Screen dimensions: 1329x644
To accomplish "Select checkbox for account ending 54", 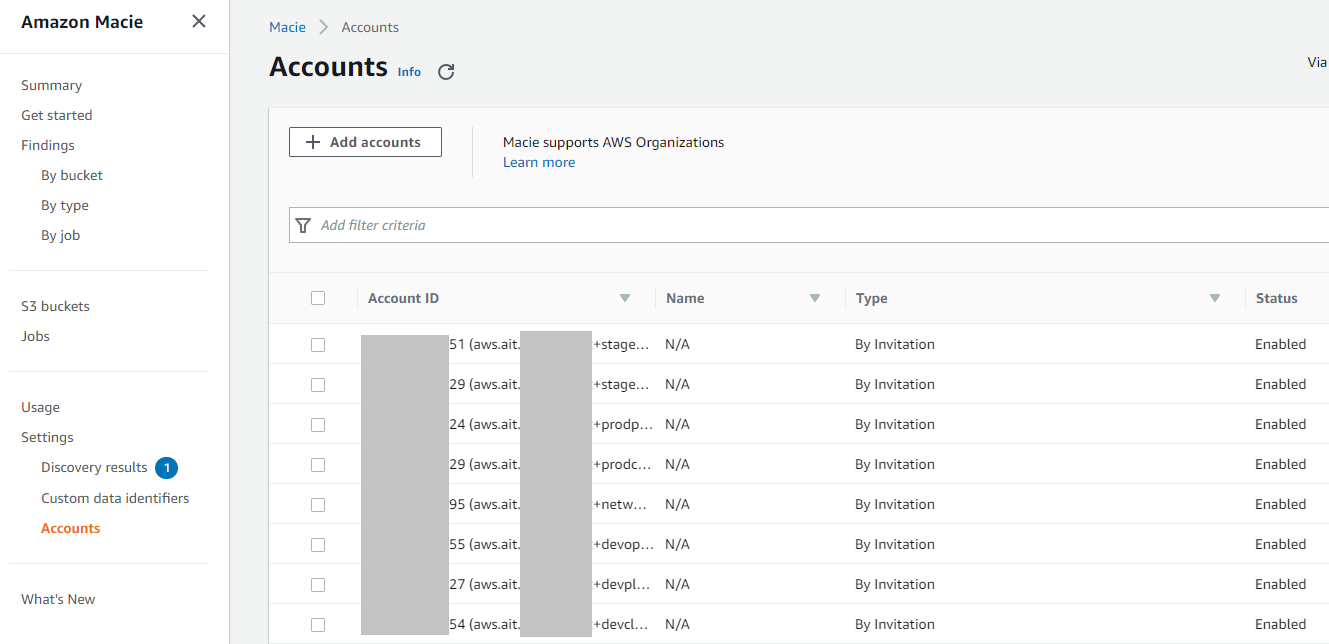I will pyautogui.click(x=318, y=624).
